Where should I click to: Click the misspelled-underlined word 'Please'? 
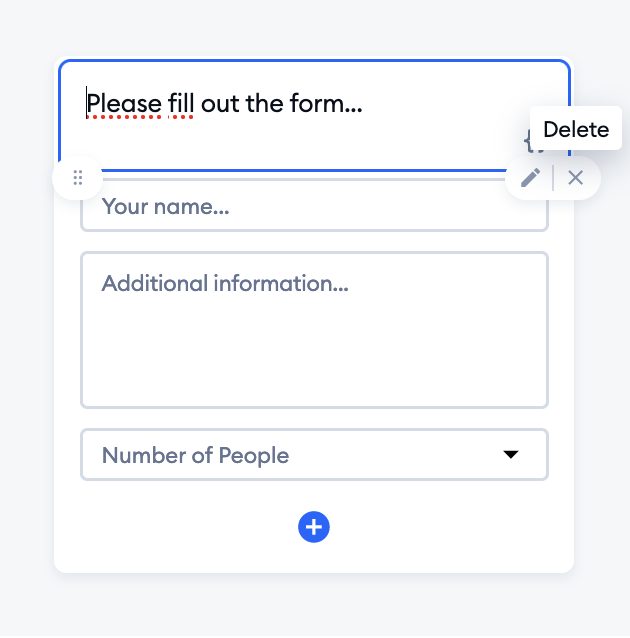[124, 104]
